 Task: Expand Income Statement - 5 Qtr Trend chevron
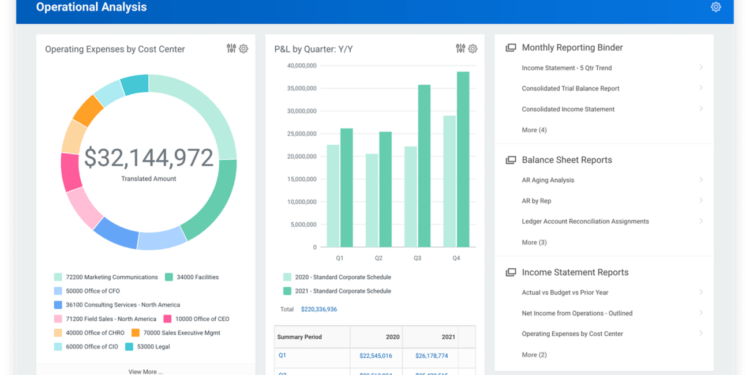pos(701,67)
